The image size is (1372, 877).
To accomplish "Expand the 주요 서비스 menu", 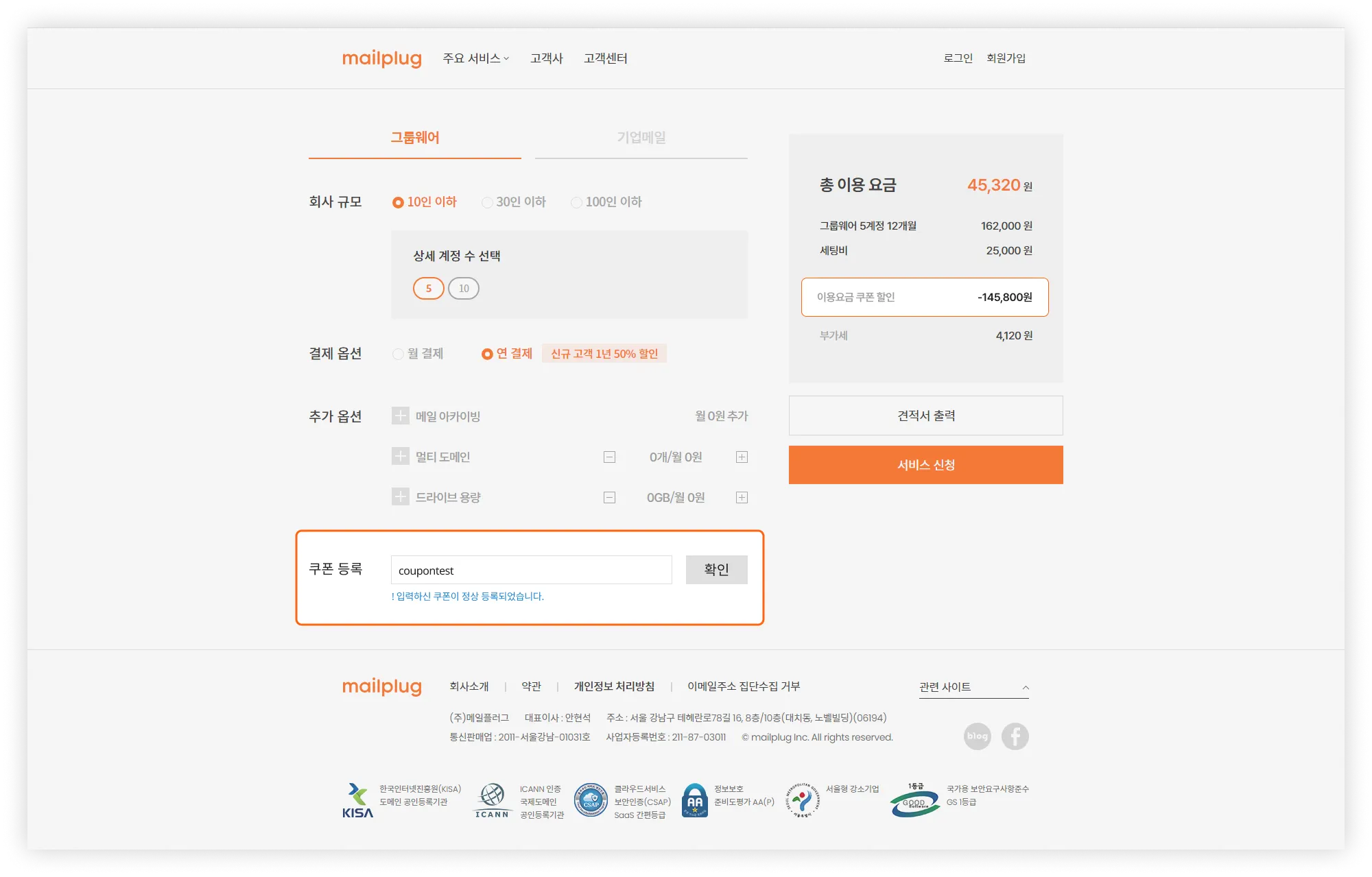I will 475,58.
